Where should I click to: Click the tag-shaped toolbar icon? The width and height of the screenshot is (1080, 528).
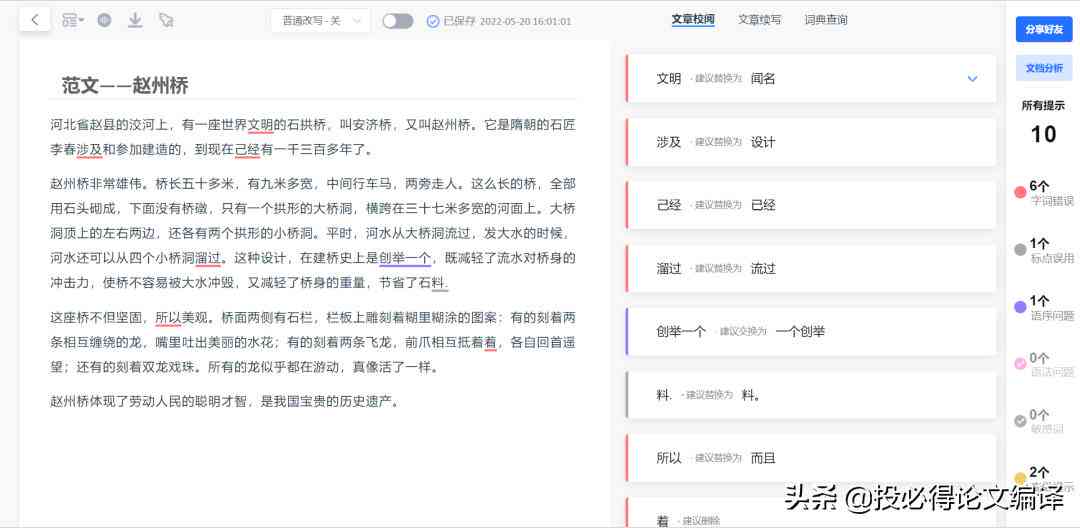pos(165,20)
